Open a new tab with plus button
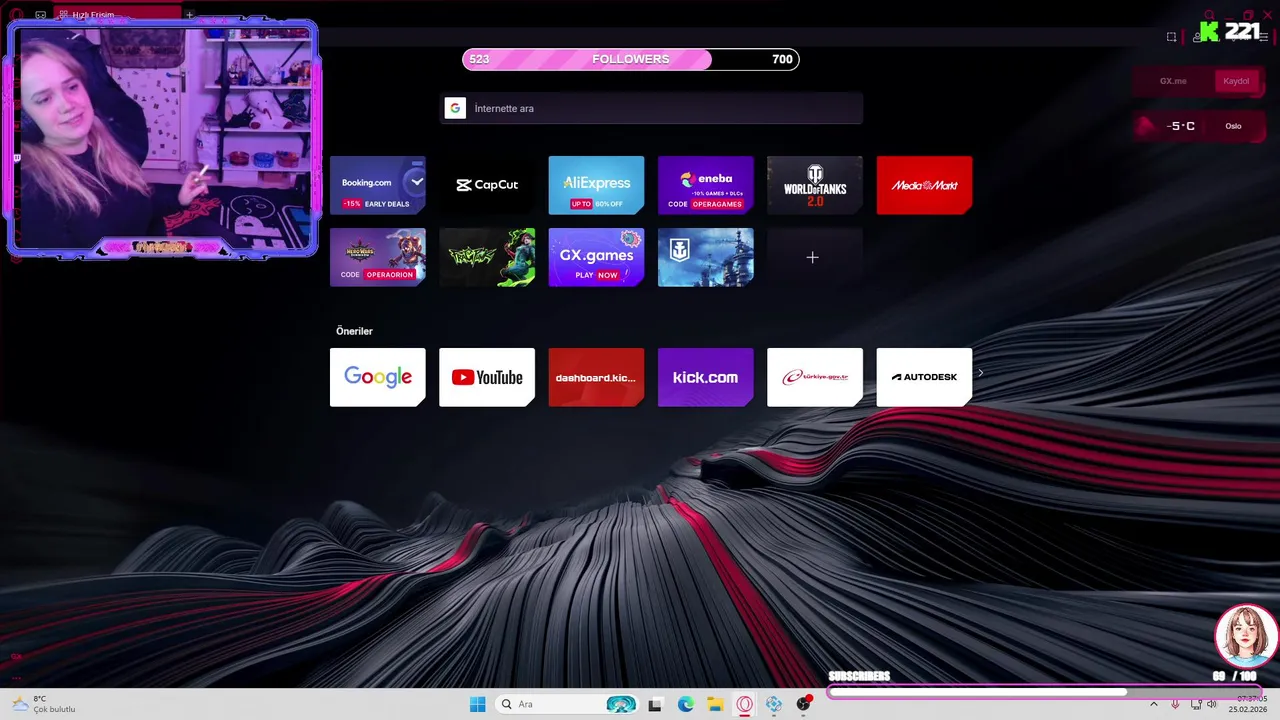Screen dimensions: 1280x720 (x=189, y=15)
